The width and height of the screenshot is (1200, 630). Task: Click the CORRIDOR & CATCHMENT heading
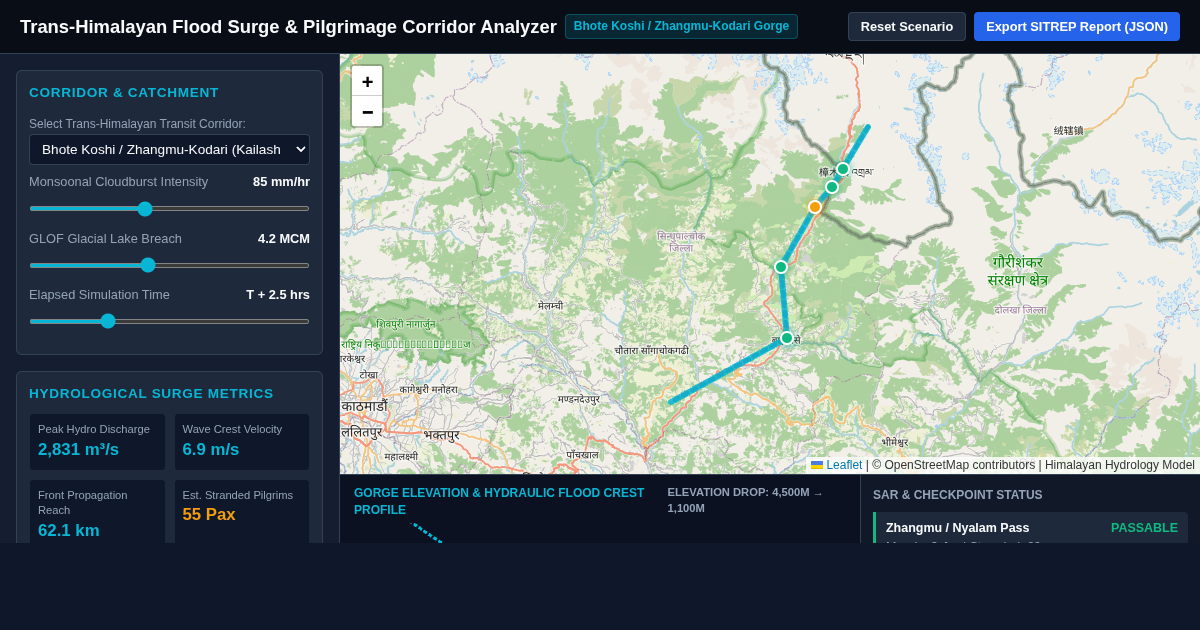coord(124,93)
